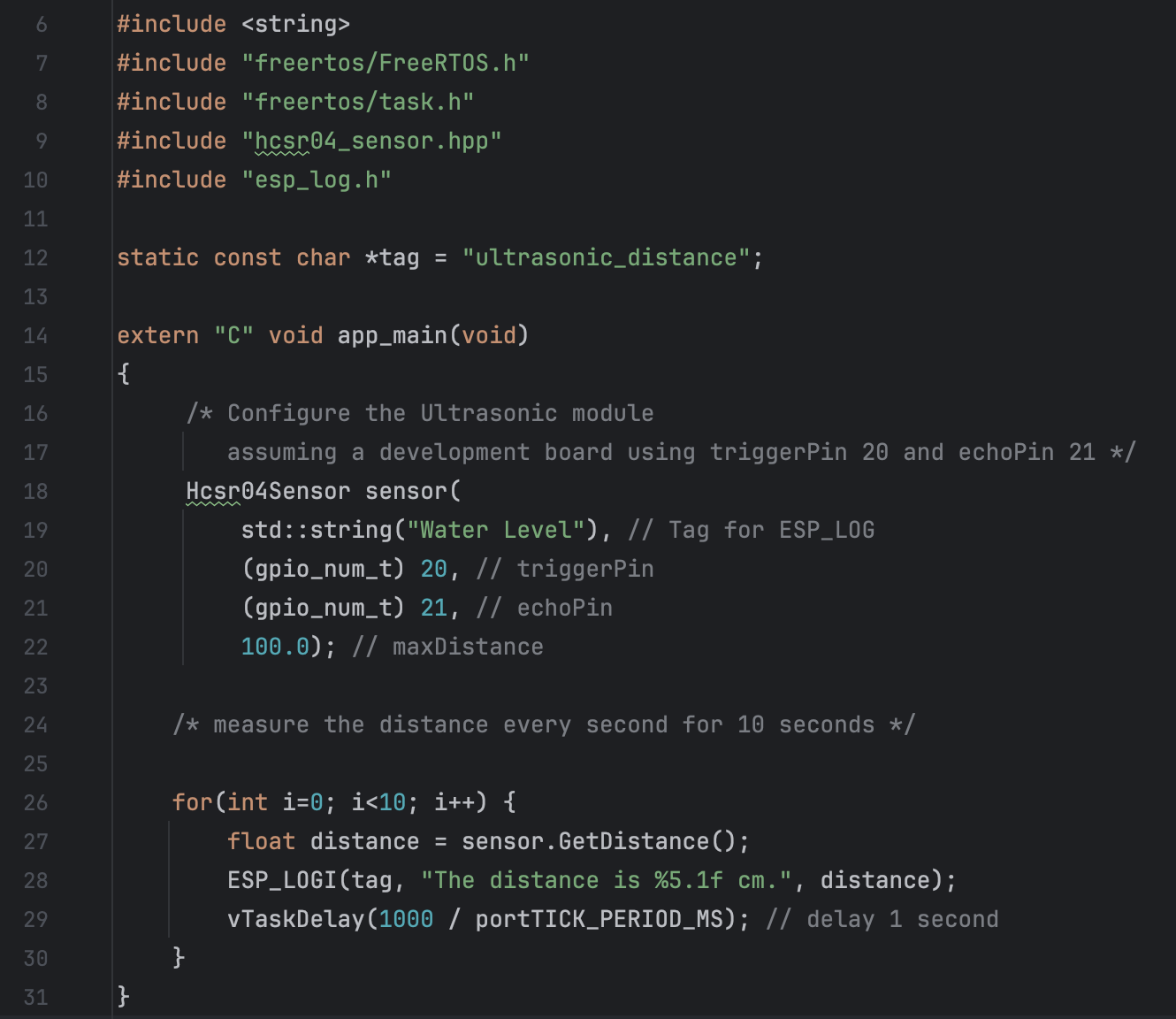Screen dimensions: 1176x1019
Task: Click the freertos/FreeRTOS.h include path
Action: coord(385,64)
